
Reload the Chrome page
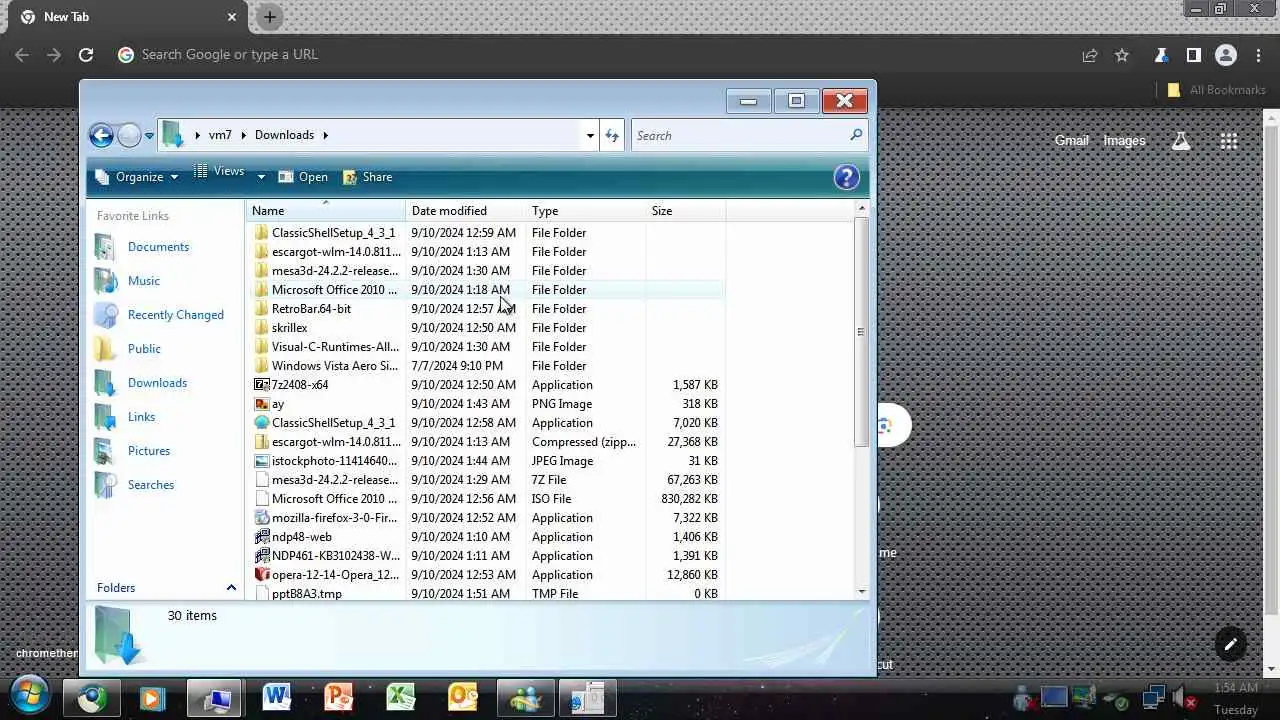[x=86, y=55]
